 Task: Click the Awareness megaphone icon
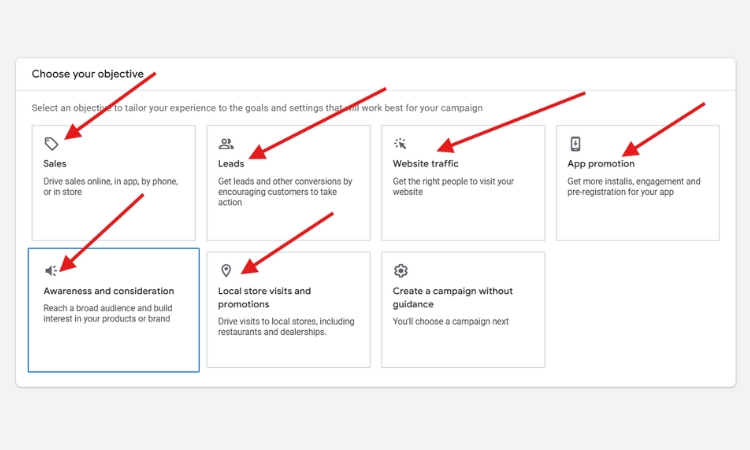click(52, 271)
